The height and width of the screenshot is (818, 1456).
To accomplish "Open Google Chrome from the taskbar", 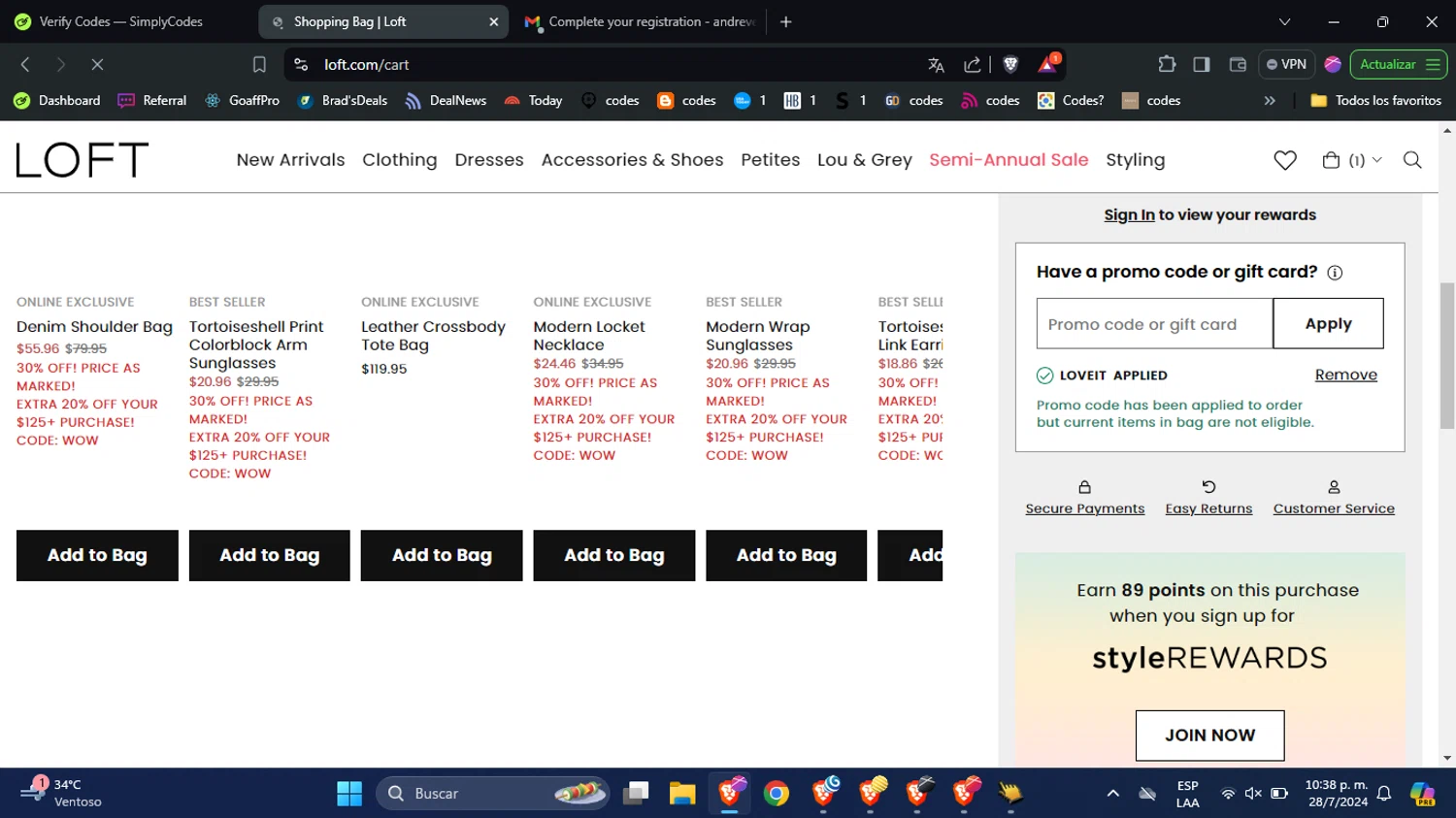I will [x=777, y=794].
